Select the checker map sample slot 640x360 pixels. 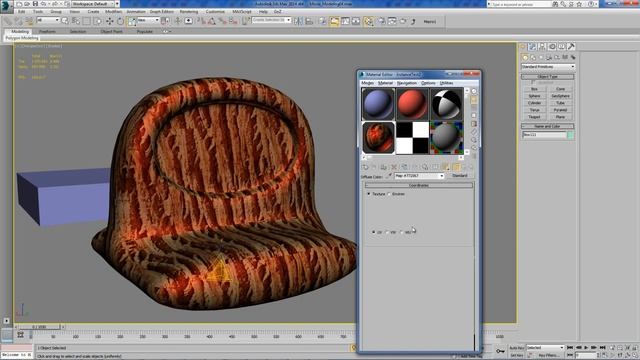tap(412, 138)
